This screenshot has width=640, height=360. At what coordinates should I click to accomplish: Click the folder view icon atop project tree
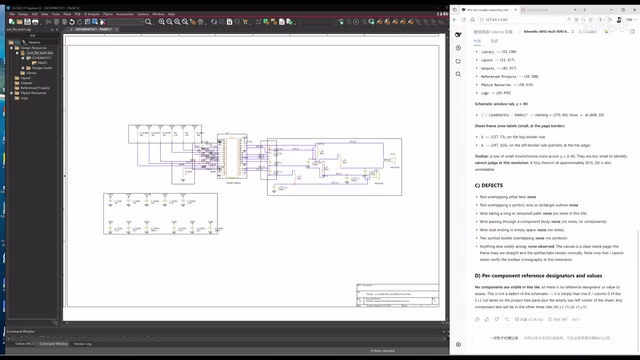11,42
